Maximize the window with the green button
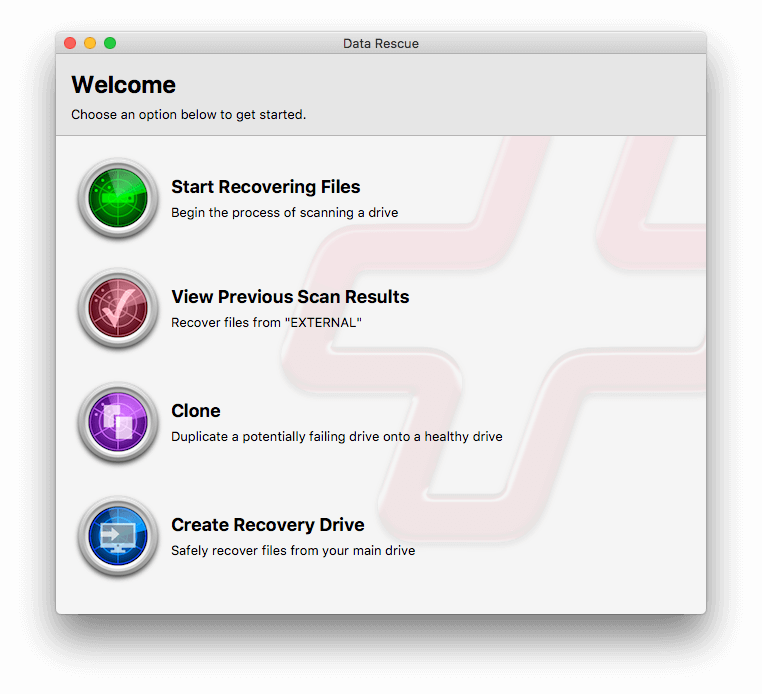Screen dimensions: 762x694 [110, 43]
